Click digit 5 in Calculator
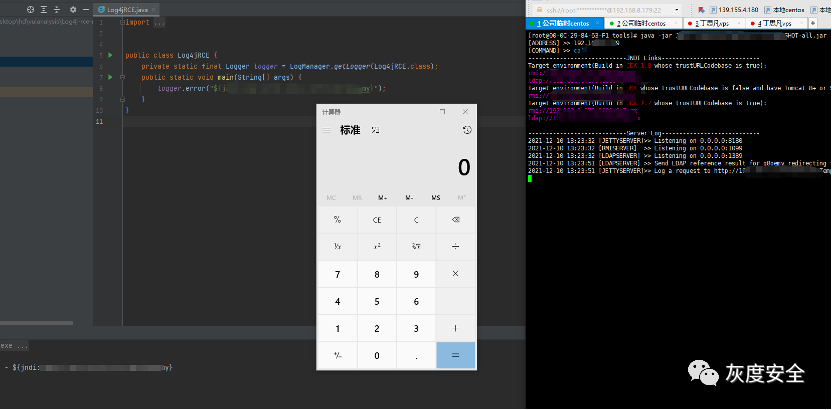This screenshot has height=410, width=832. [x=377, y=301]
